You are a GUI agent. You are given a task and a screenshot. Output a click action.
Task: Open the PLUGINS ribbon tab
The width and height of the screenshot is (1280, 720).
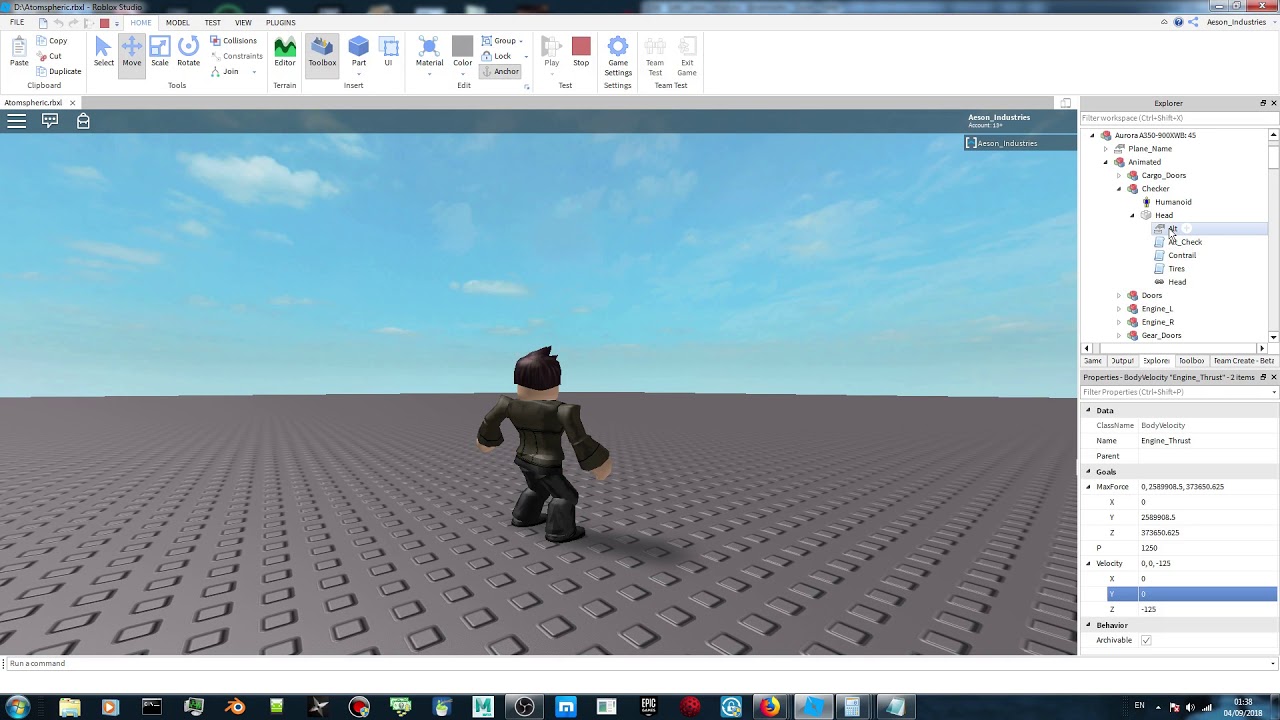click(x=281, y=22)
